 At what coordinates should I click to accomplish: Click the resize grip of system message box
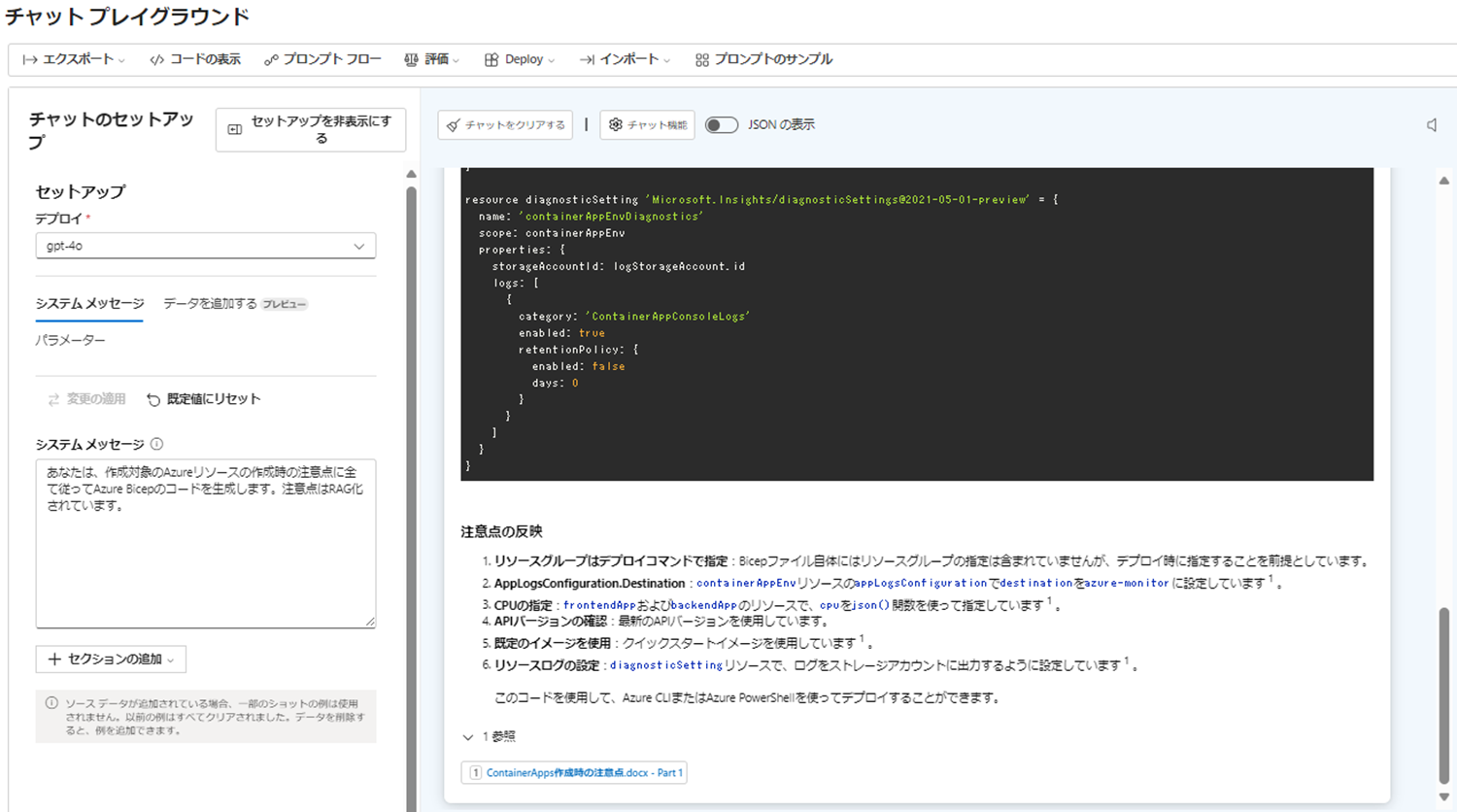[370, 622]
